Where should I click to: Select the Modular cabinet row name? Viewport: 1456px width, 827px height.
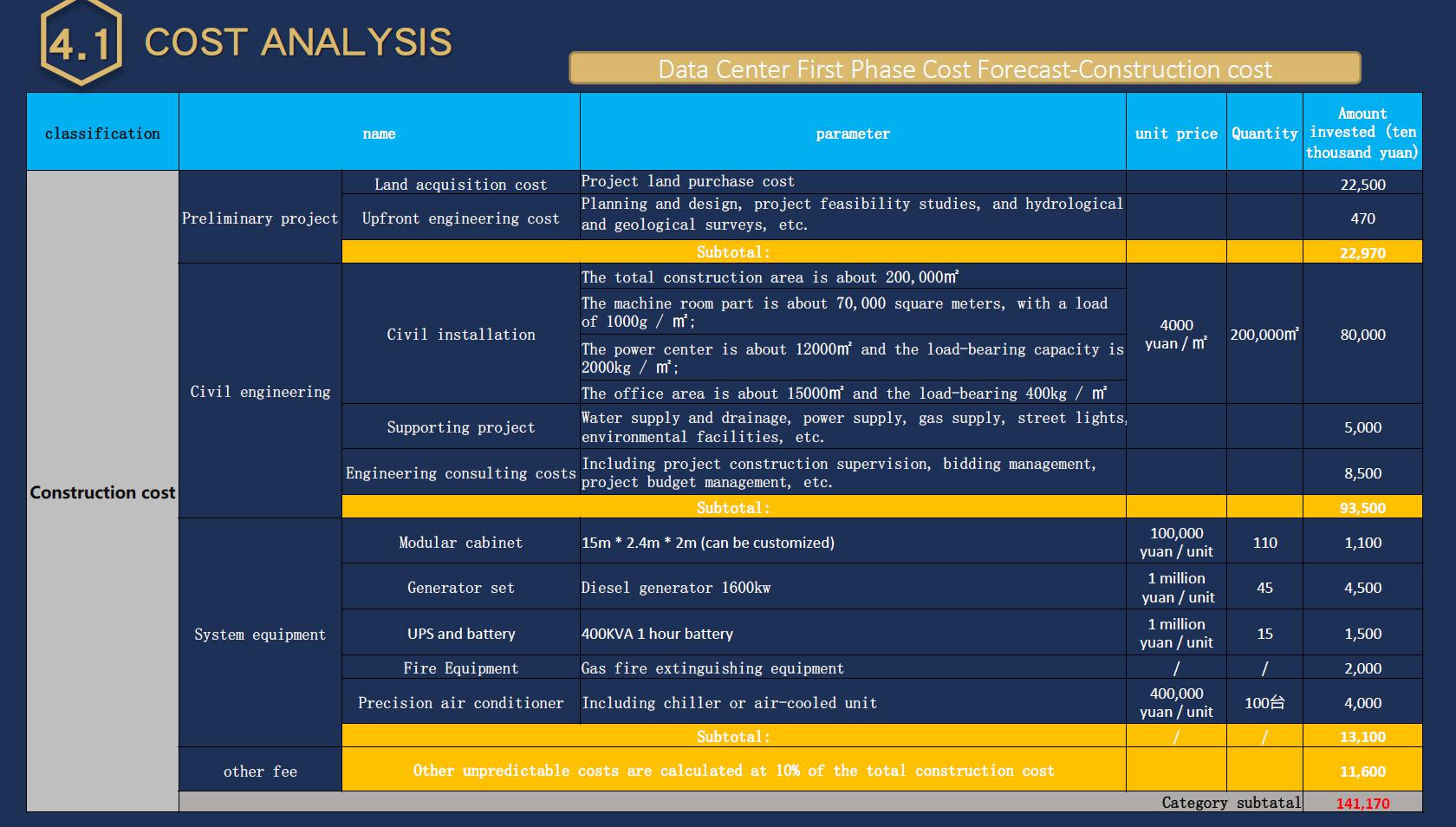click(x=460, y=543)
